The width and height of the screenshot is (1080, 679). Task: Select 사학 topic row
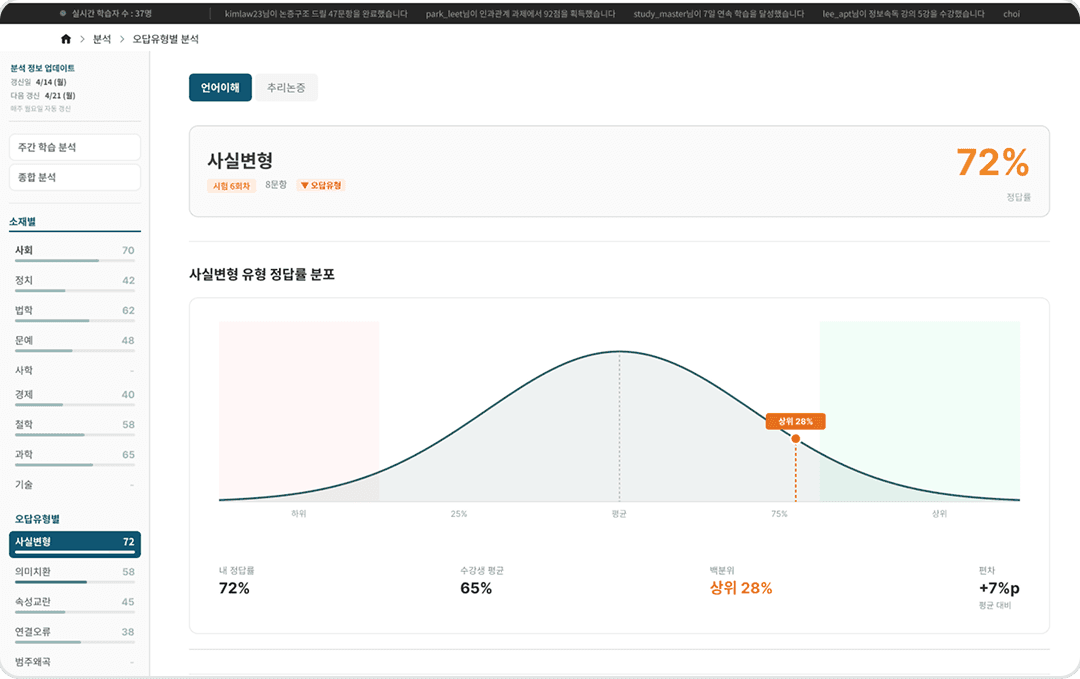(x=75, y=370)
